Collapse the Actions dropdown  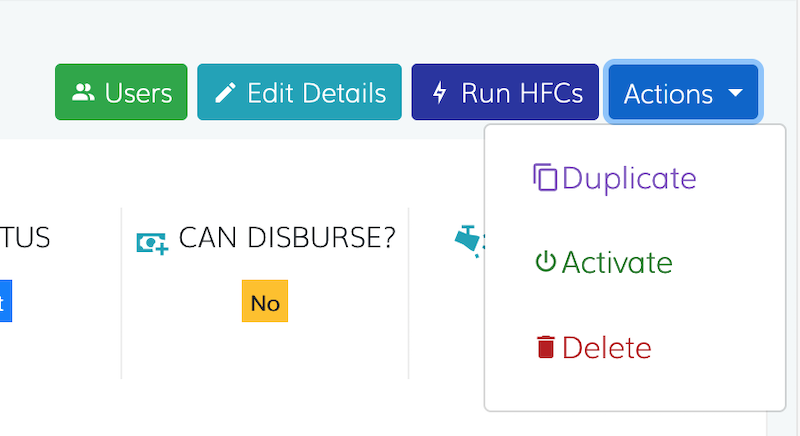click(x=683, y=92)
